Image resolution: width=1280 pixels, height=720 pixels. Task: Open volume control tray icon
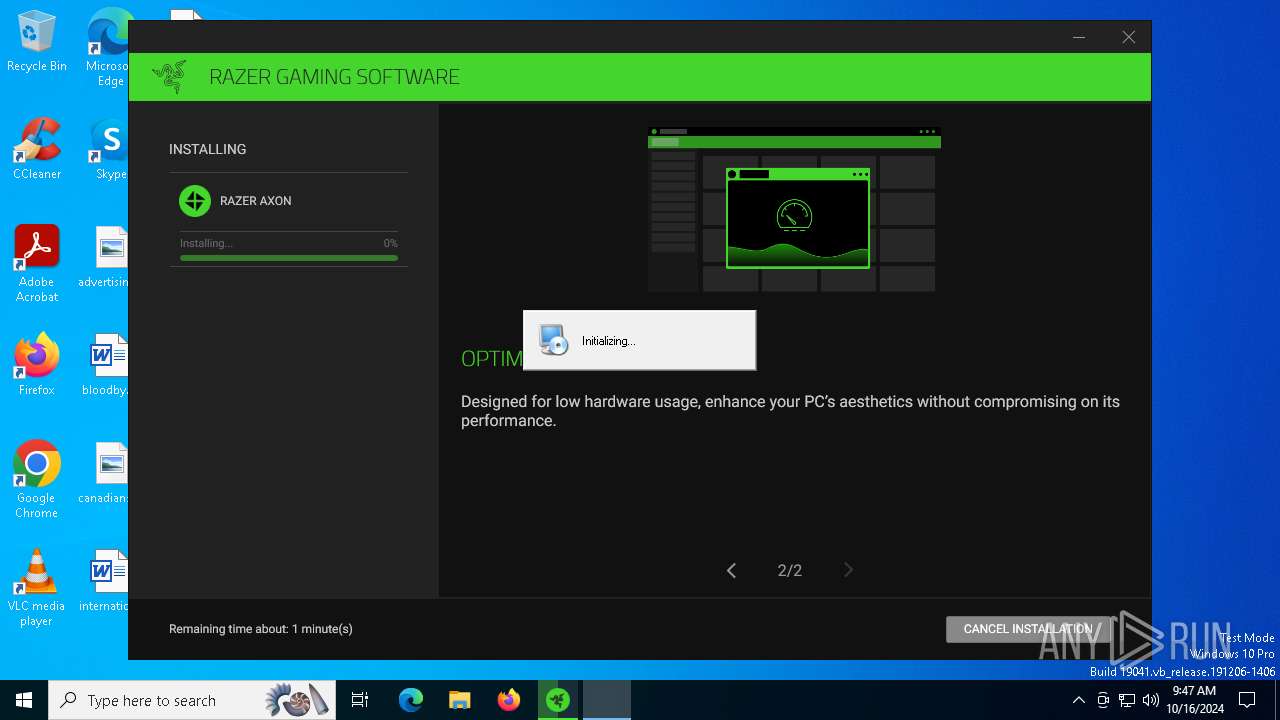1151,700
